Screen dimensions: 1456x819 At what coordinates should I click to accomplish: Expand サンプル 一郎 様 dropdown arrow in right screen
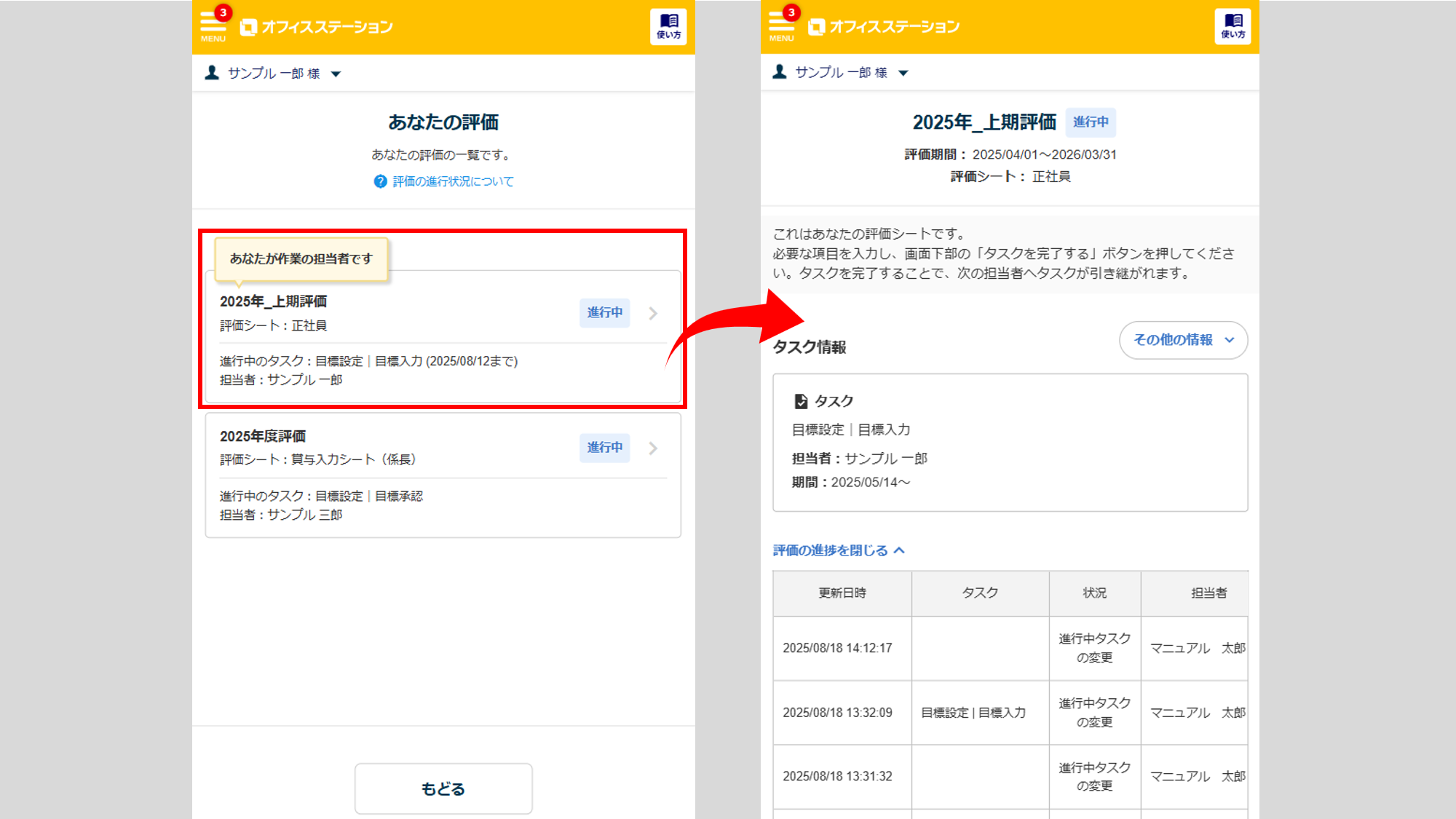click(x=903, y=73)
